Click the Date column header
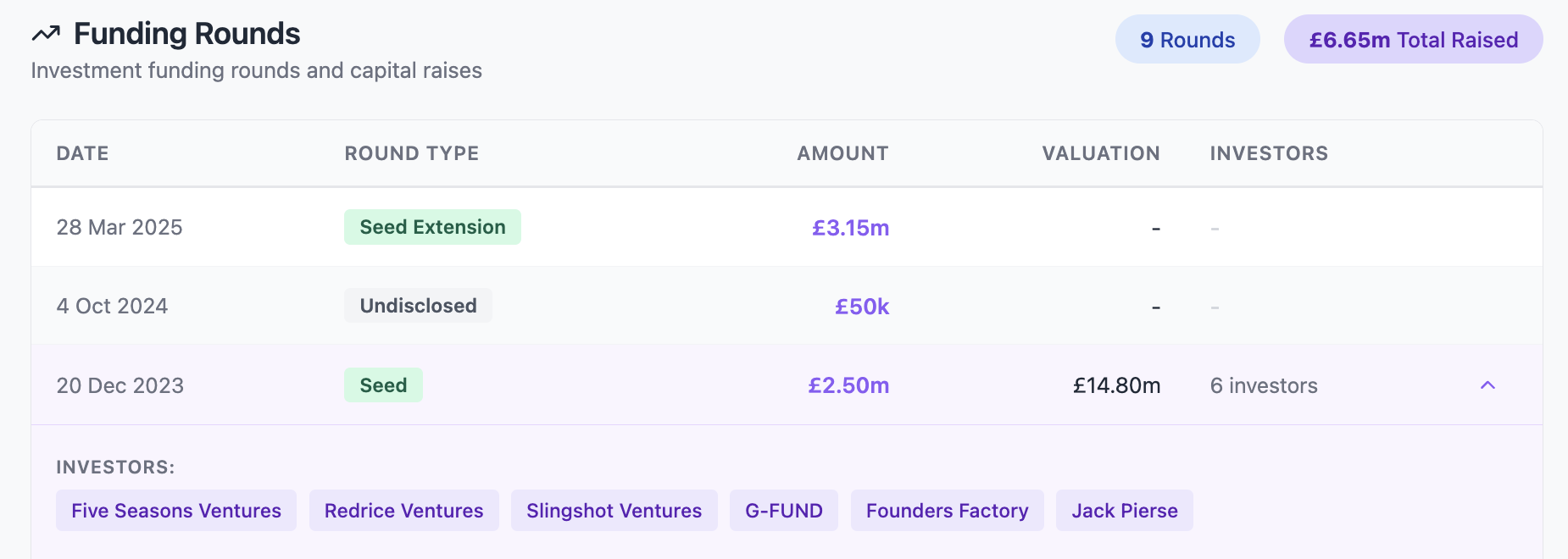Viewport: 1568px width, 559px height. [82, 153]
